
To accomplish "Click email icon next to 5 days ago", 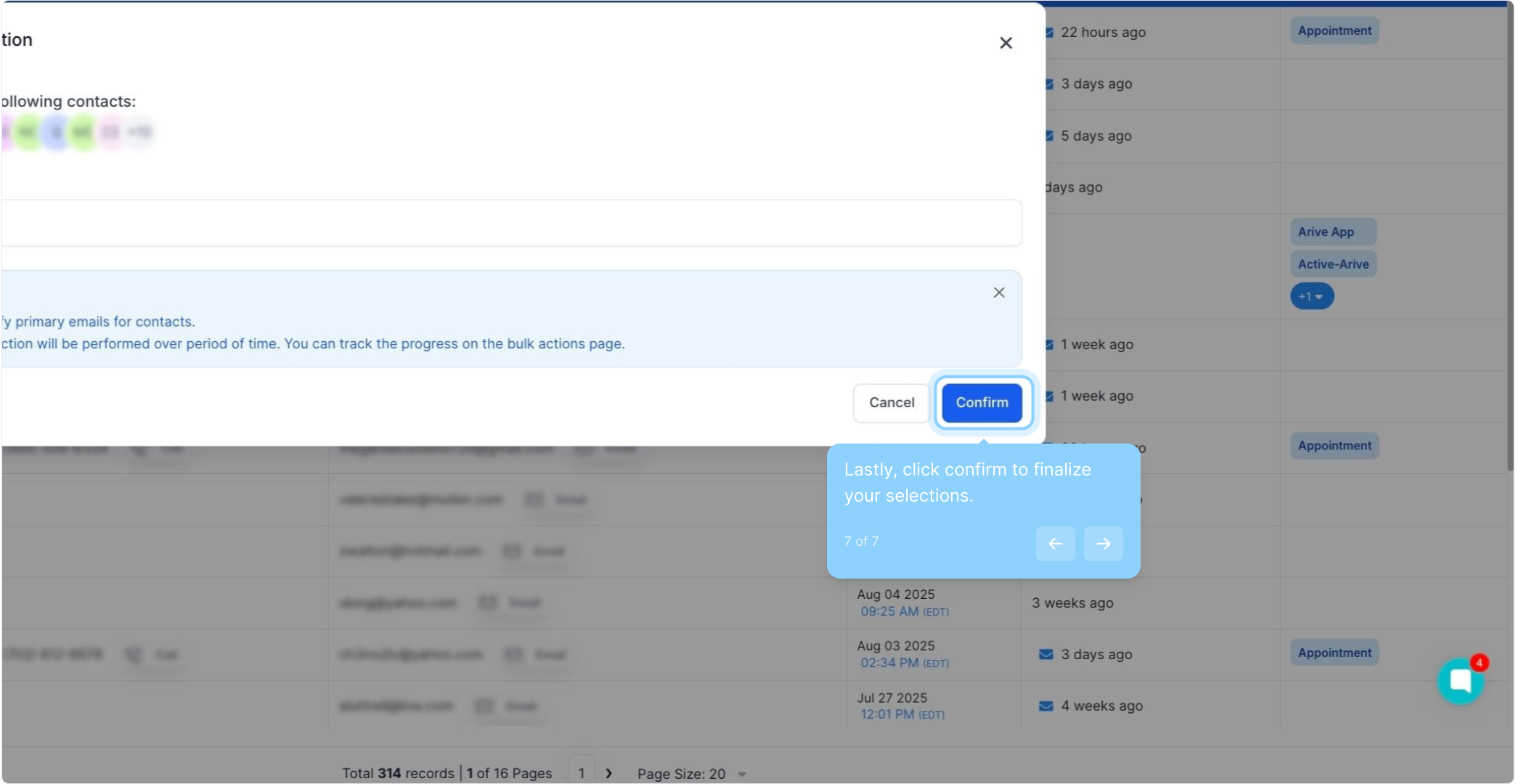I will point(1050,136).
